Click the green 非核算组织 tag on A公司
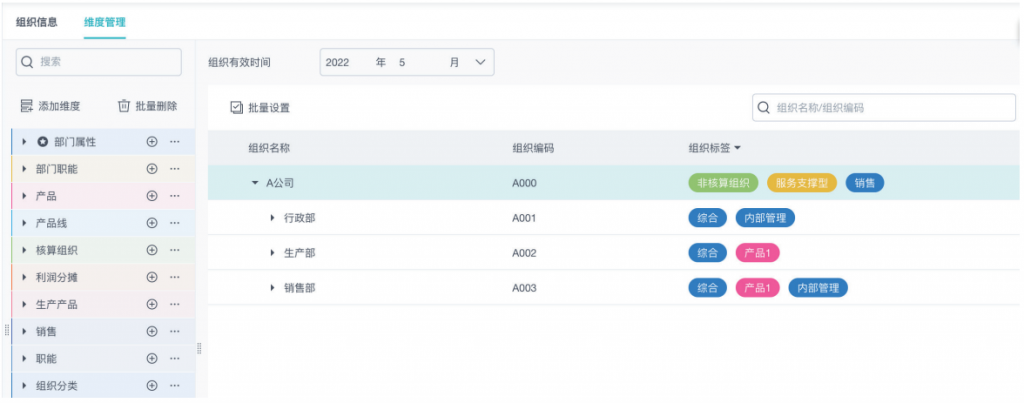 coord(723,184)
